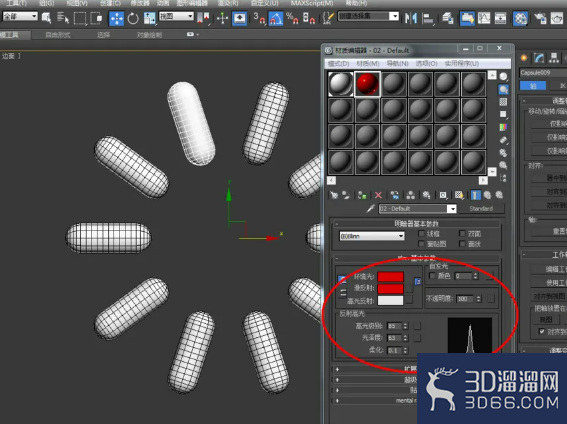Enable self-illumination 颜色 checkbox

(x=432, y=276)
